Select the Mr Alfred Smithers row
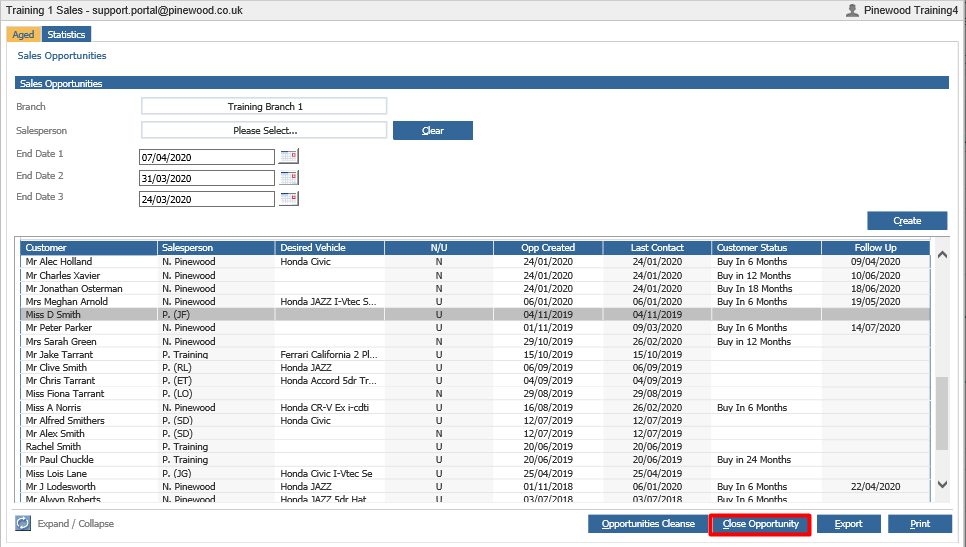The image size is (966, 547). point(475,421)
